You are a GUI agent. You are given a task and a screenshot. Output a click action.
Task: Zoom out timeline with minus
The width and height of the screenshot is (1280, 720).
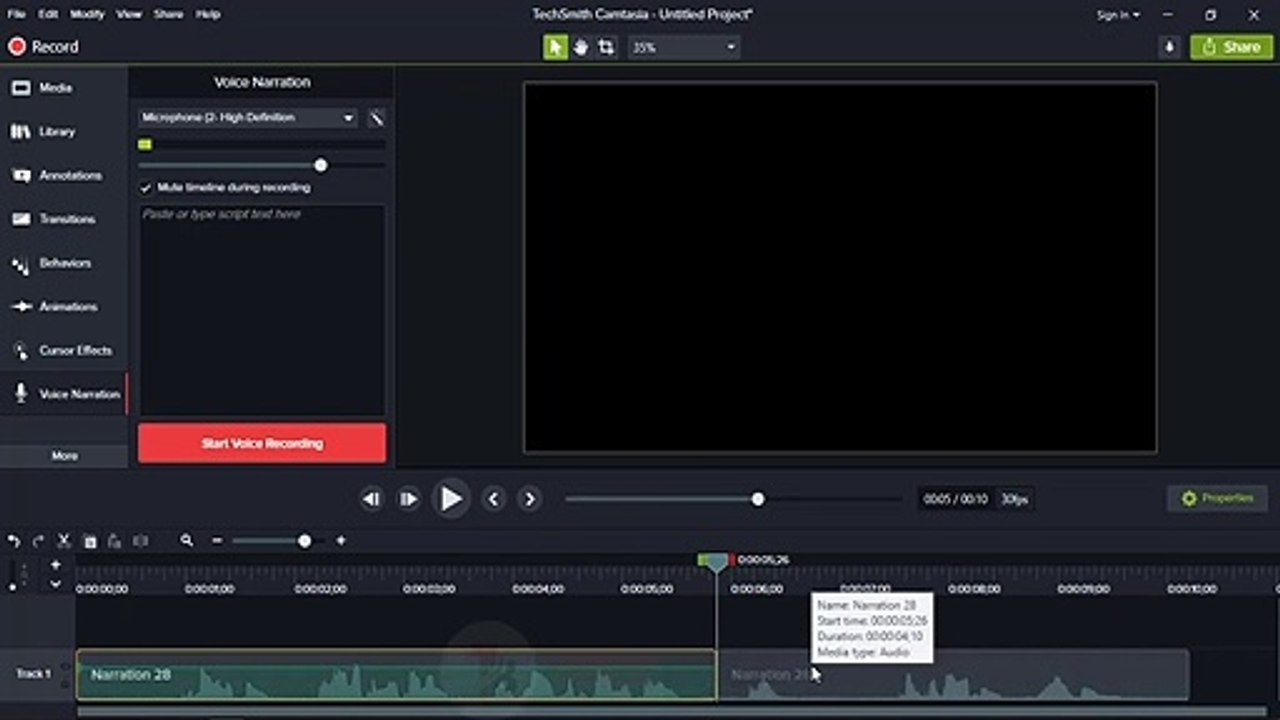(x=217, y=541)
